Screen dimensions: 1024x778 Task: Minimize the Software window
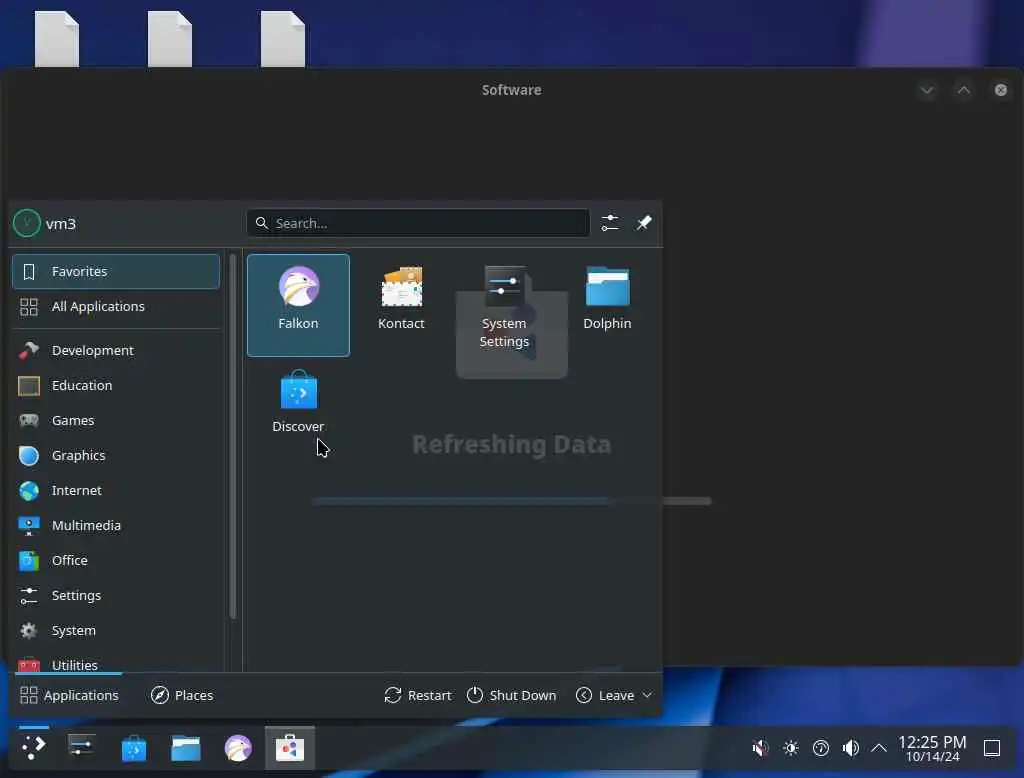pos(927,90)
